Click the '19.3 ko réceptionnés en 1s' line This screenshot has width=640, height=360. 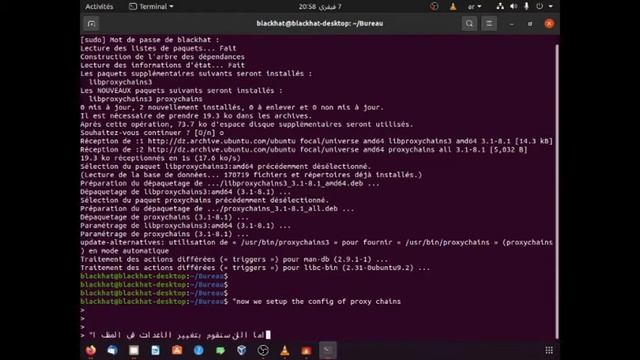160,158
